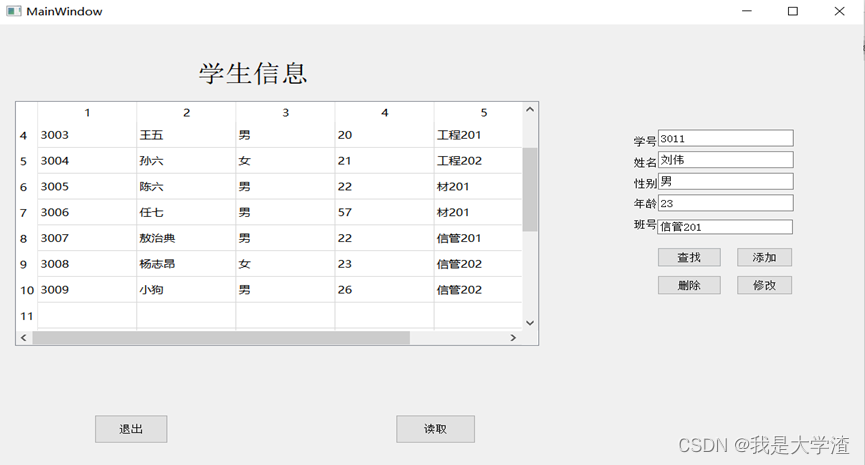Close the MainWindow window
Viewport: 865px width, 465px height.
click(839, 11)
